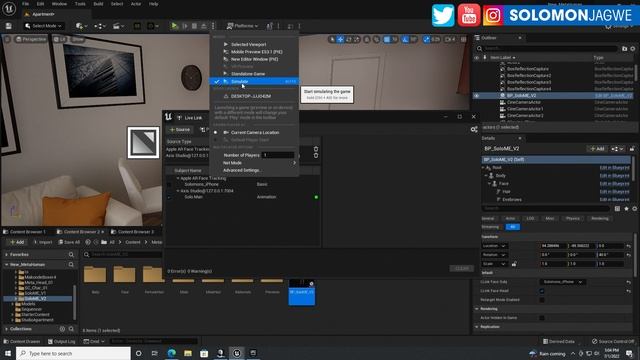Switch to Content Browser 3 tab
The width and height of the screenshot is (640, 360).
(134, 231)
